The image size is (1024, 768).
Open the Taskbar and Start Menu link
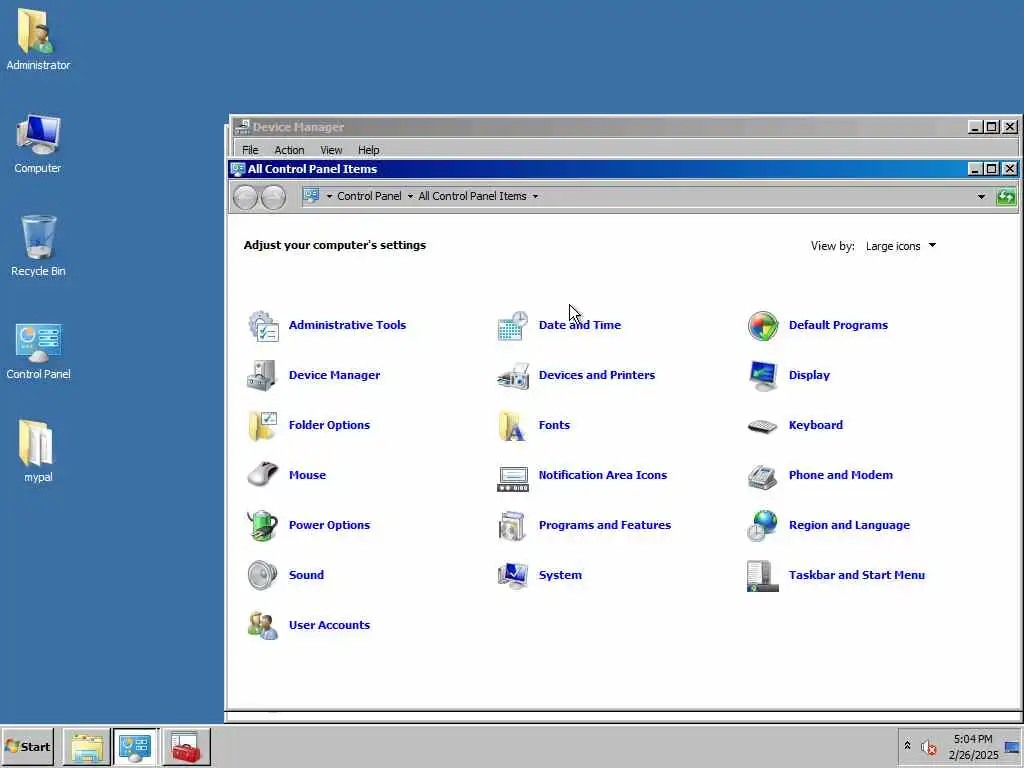[x=857, y=575]
